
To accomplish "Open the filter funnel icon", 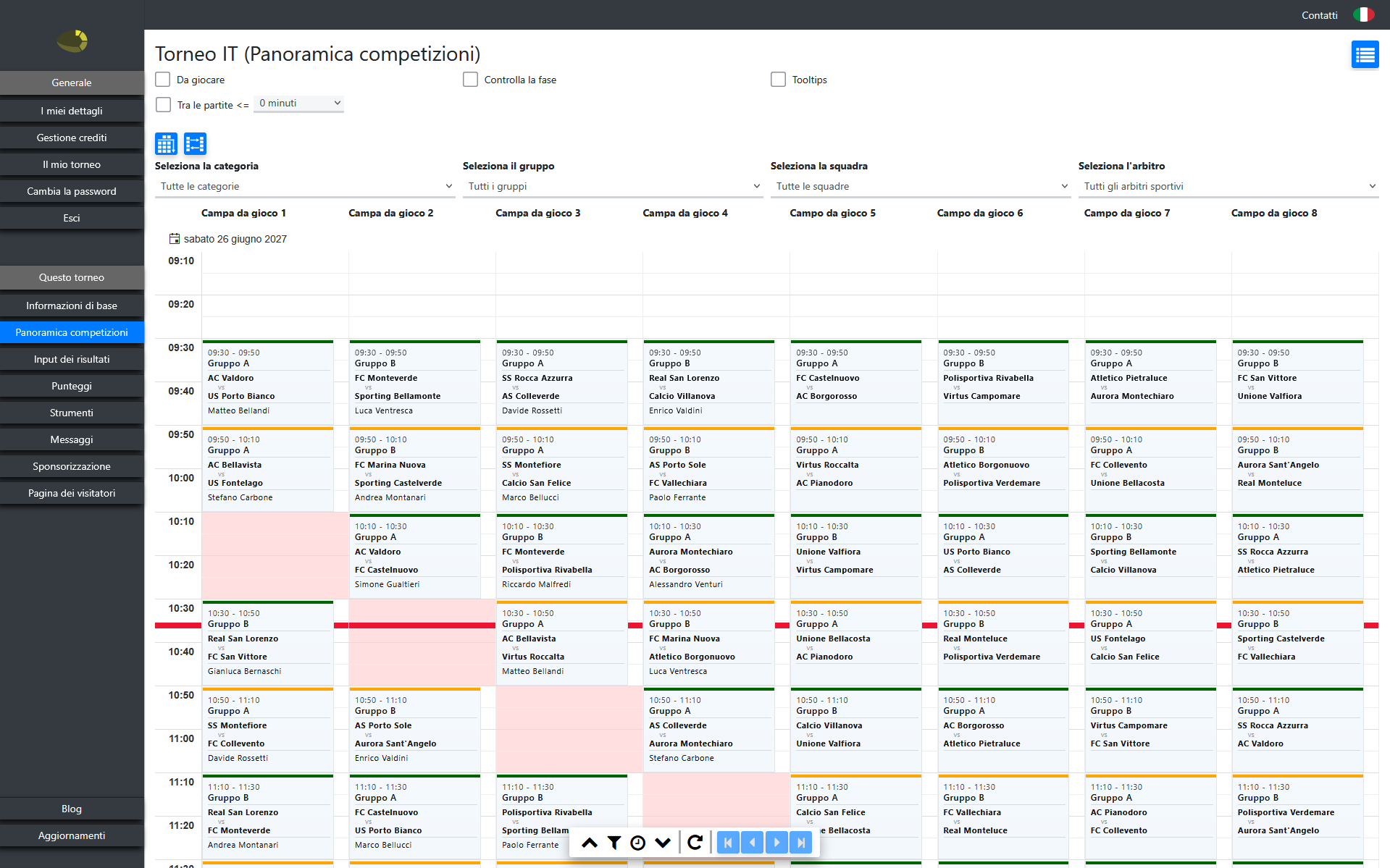I will click(614, 842).
